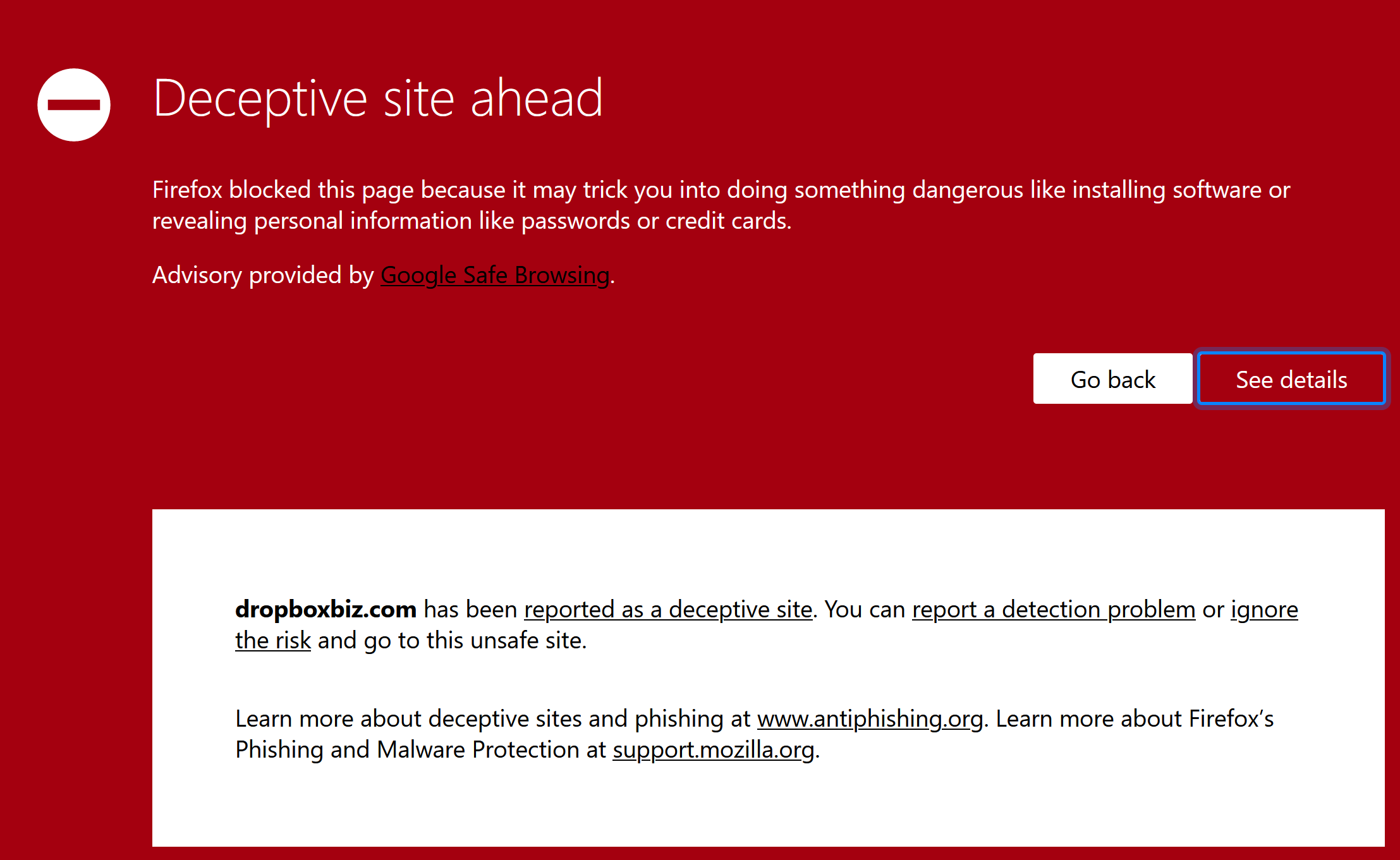Image resolution: width=1400 pixels, height=860 pixels.
Task: Click the 'Phishing and Malware Protection' text
Action: pos(407,750)
